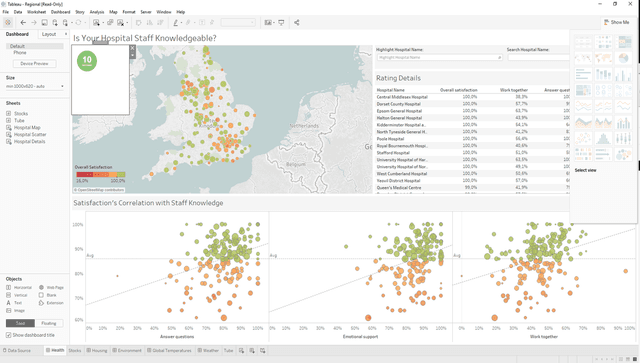Click the Overall Satisfaction color legend
The width and height of the screenshot is (640, 363).
[x=100, y=174]
